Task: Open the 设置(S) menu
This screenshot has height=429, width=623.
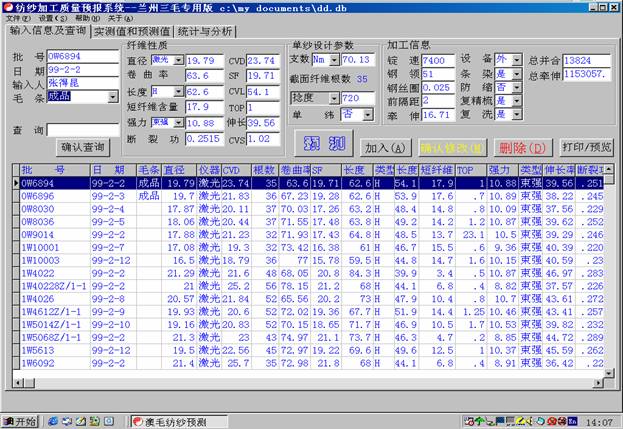Action: pyautogui.click(x=52, y=18)
